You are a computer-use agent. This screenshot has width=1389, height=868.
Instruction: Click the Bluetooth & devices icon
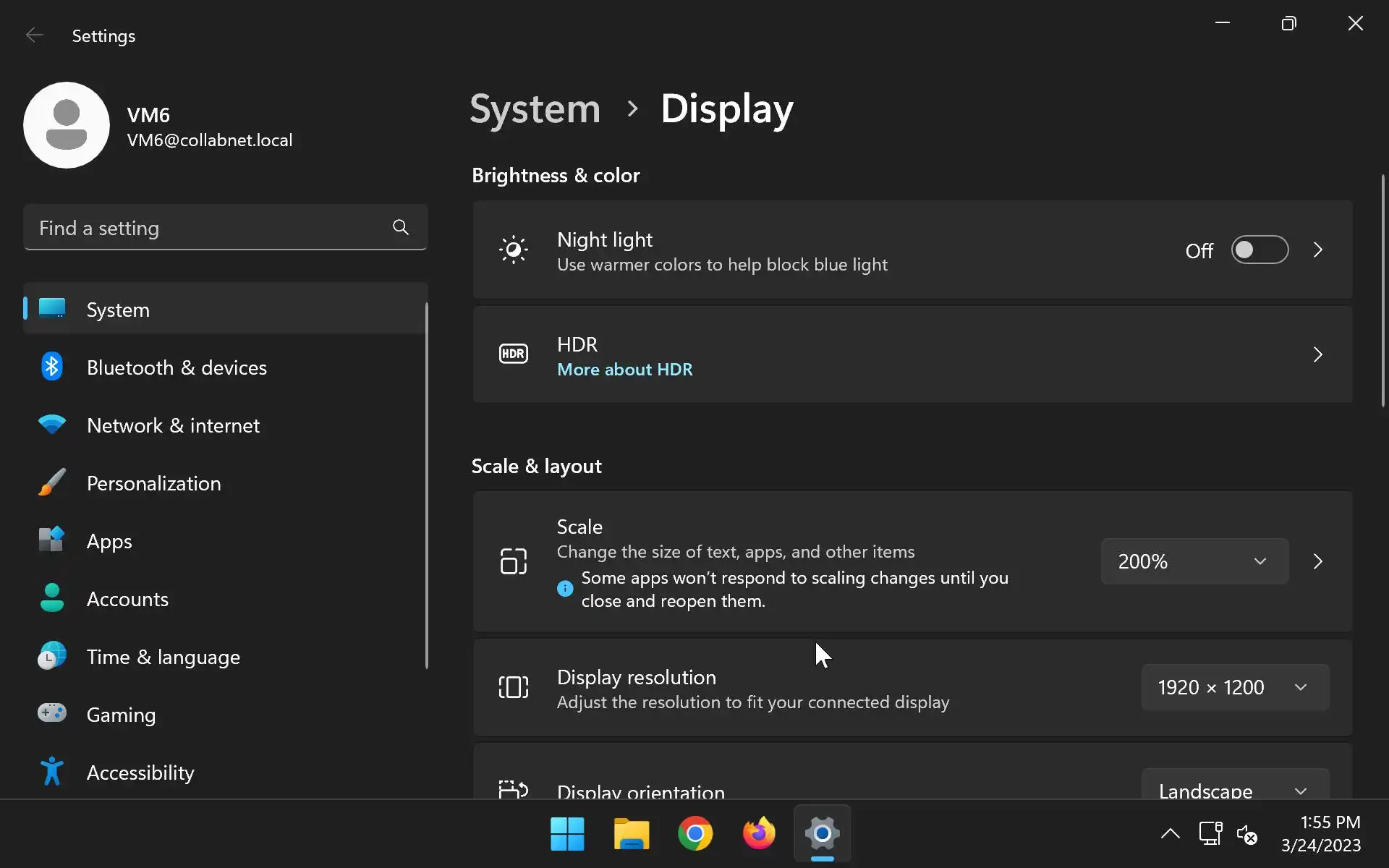point(51,367)
